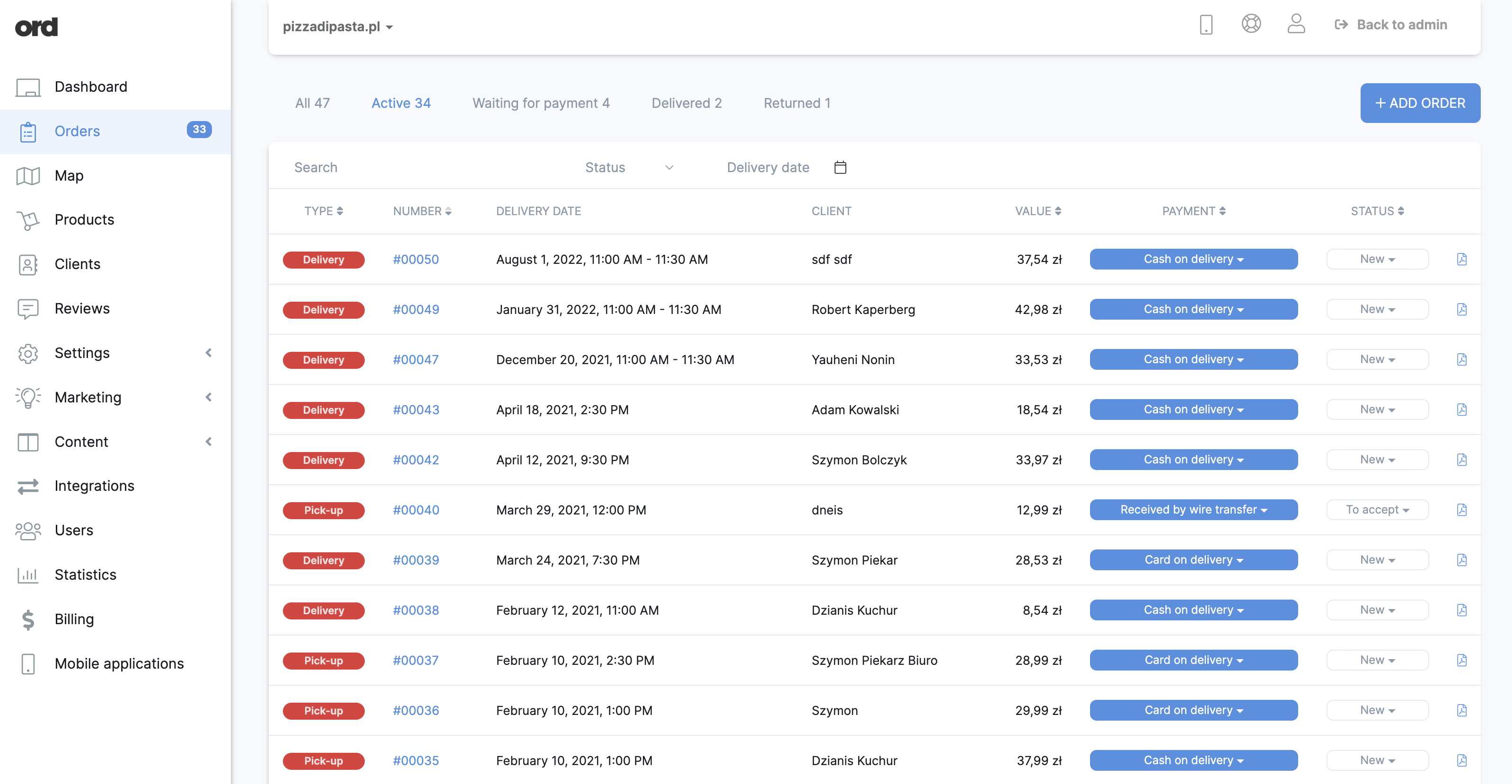1512x784 pixels.
Task: Open Map from the sidebar
Action: (69, 175)
